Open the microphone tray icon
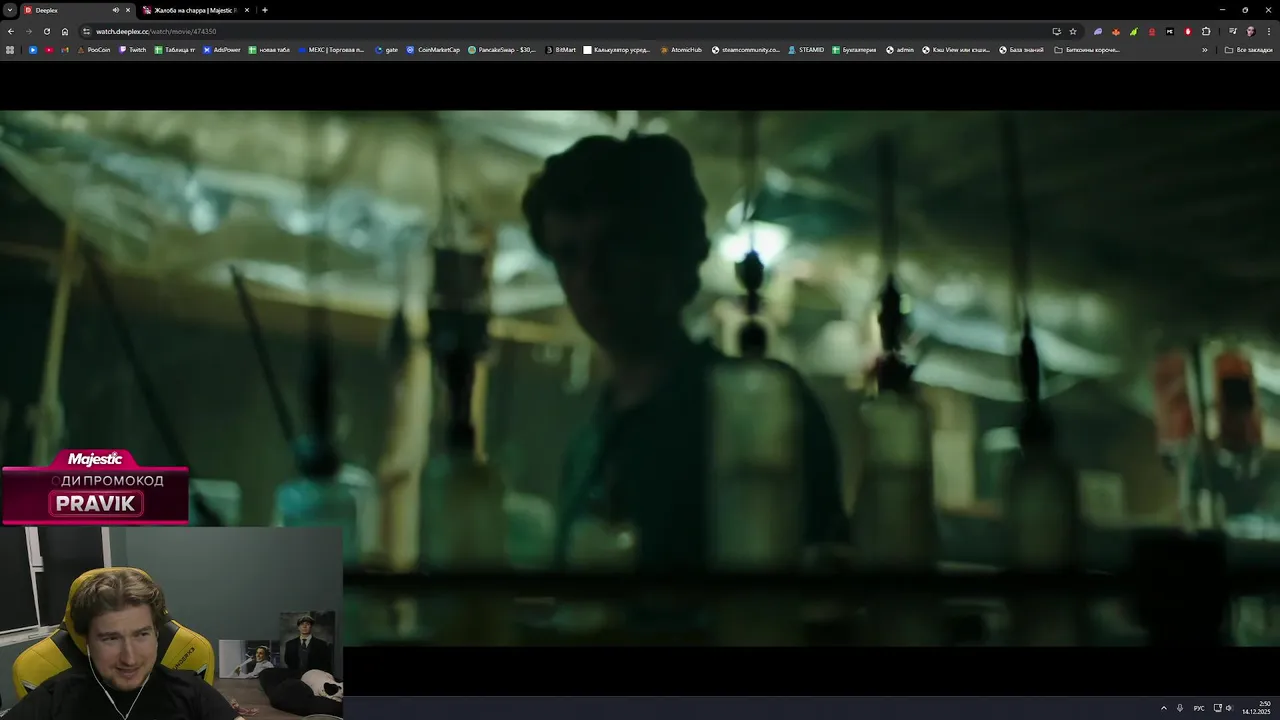 click(1180, 708)
